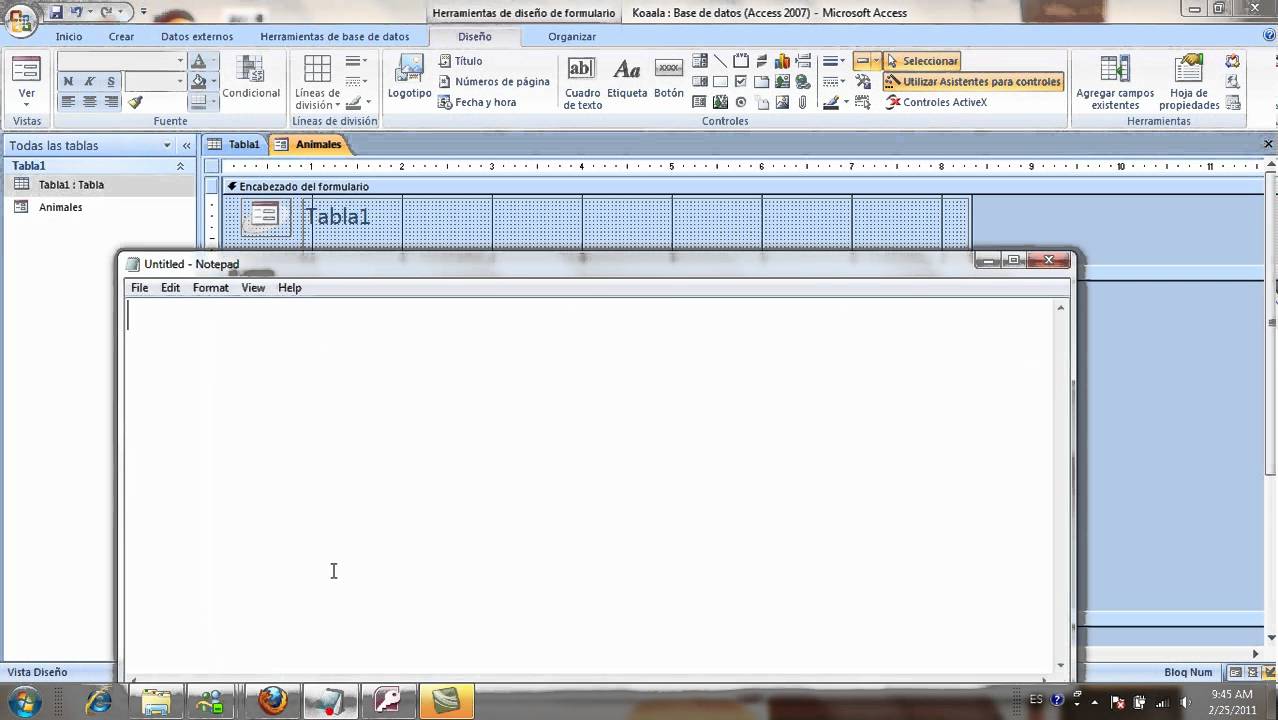Switch to the Datos externos tab
This screenshot has width=1278, height=720.
tap(197, 37)
